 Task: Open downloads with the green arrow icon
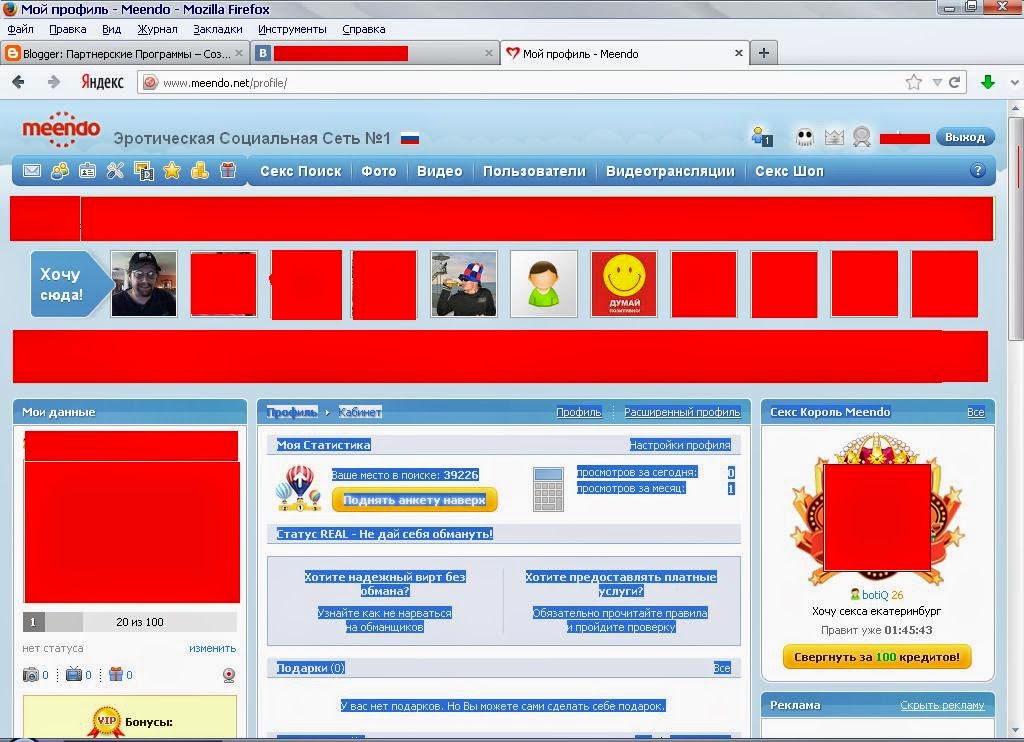[987, 82]
